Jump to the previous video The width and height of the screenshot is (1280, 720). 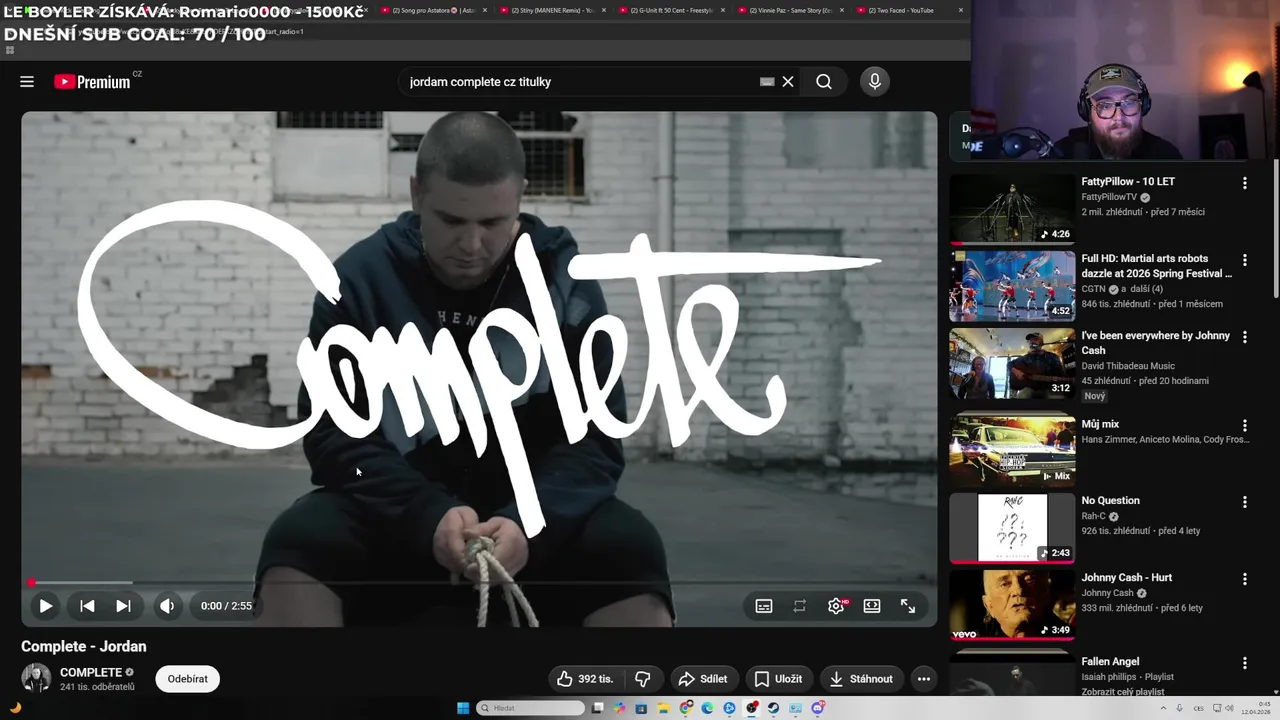pyautogui.click(x=87, y=606)
